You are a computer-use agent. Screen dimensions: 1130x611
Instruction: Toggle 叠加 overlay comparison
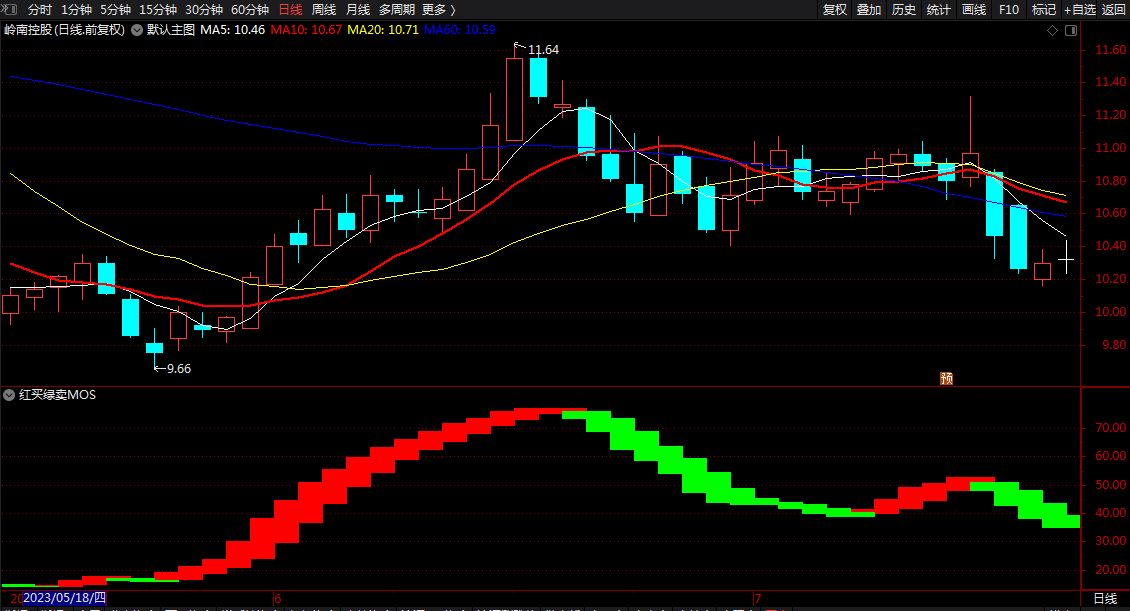(x=868, y=9)
